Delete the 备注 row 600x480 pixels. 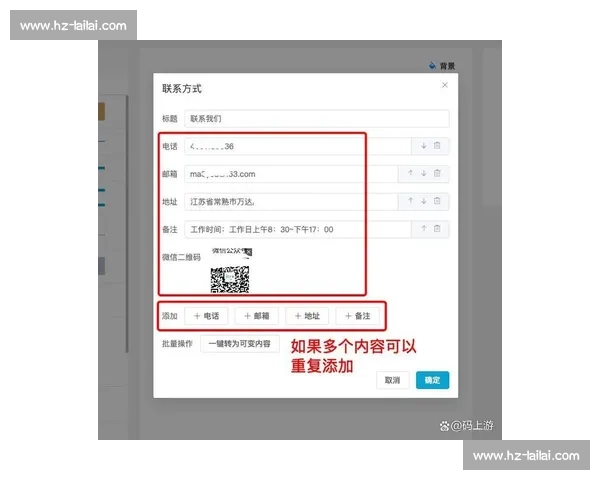[x=437, y=229]
